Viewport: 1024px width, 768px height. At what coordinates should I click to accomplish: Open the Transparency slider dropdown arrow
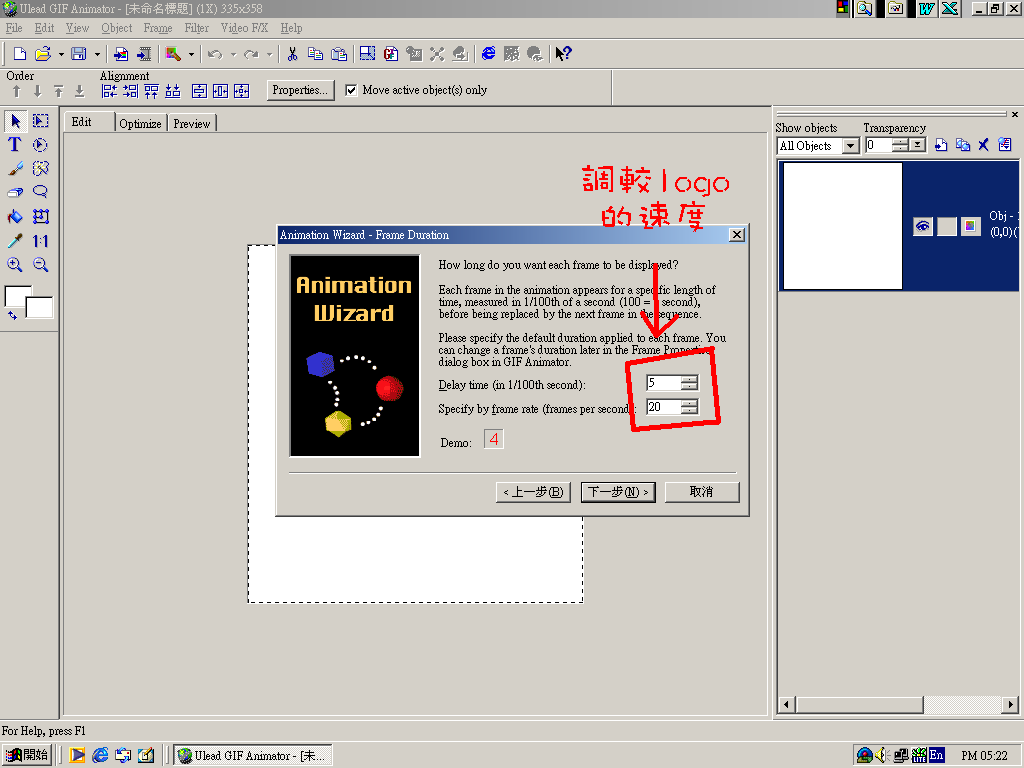coord(918,145)
